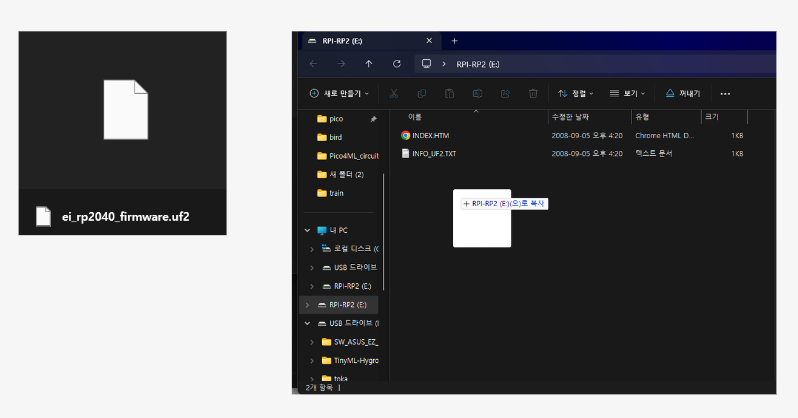Sort by 유형 column header
This screenshot has height=418, width=798.
[x=642, y=117]
